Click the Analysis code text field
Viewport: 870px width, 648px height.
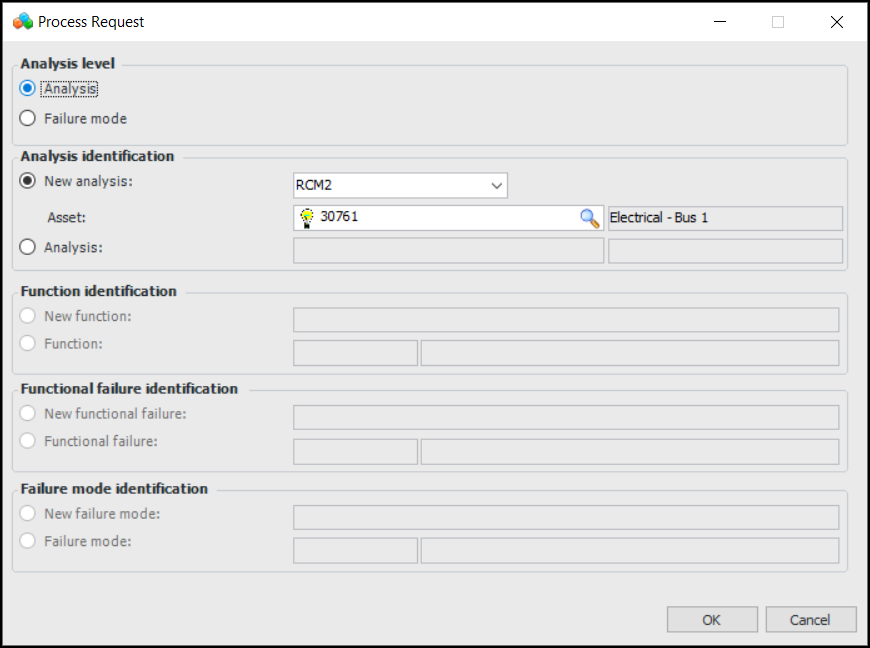coord(448,251)
